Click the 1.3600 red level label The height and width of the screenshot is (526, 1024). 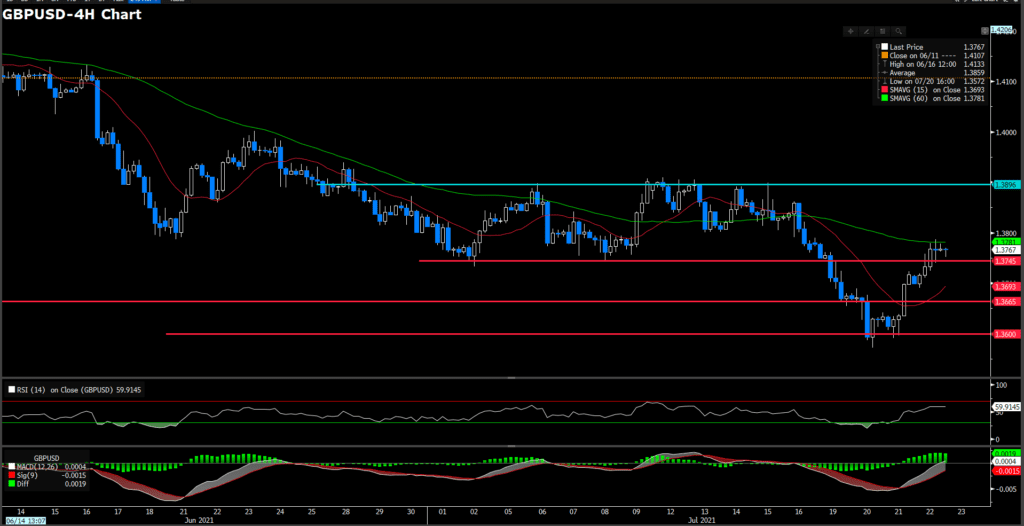tap(1004, 335)
